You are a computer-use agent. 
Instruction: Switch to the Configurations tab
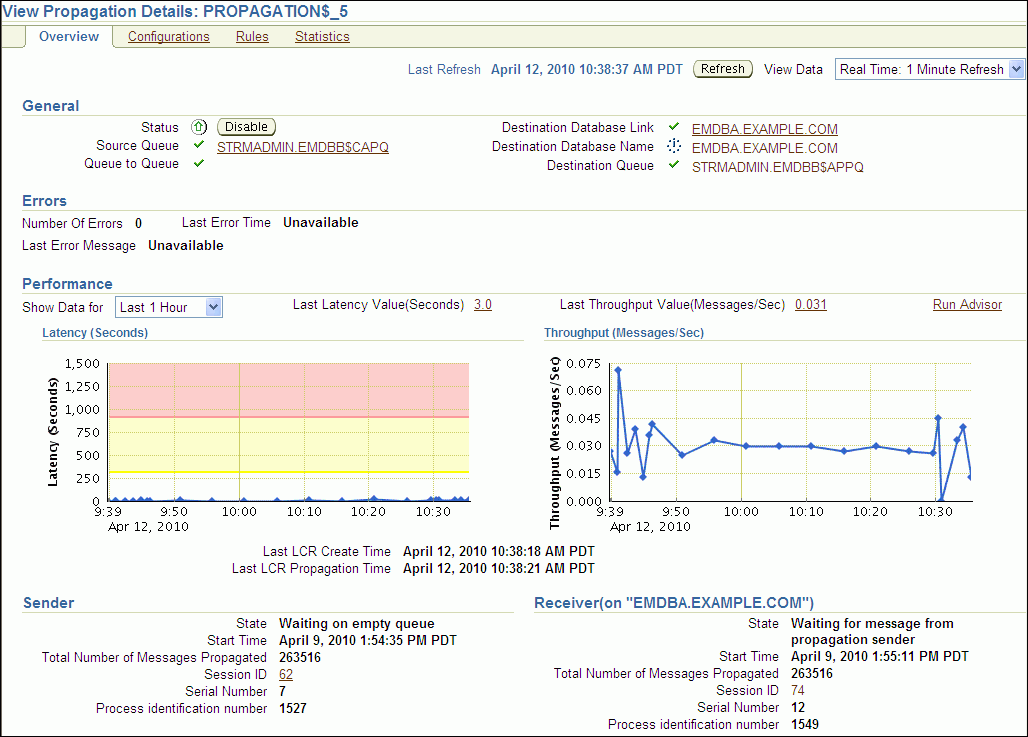point(168,37)
